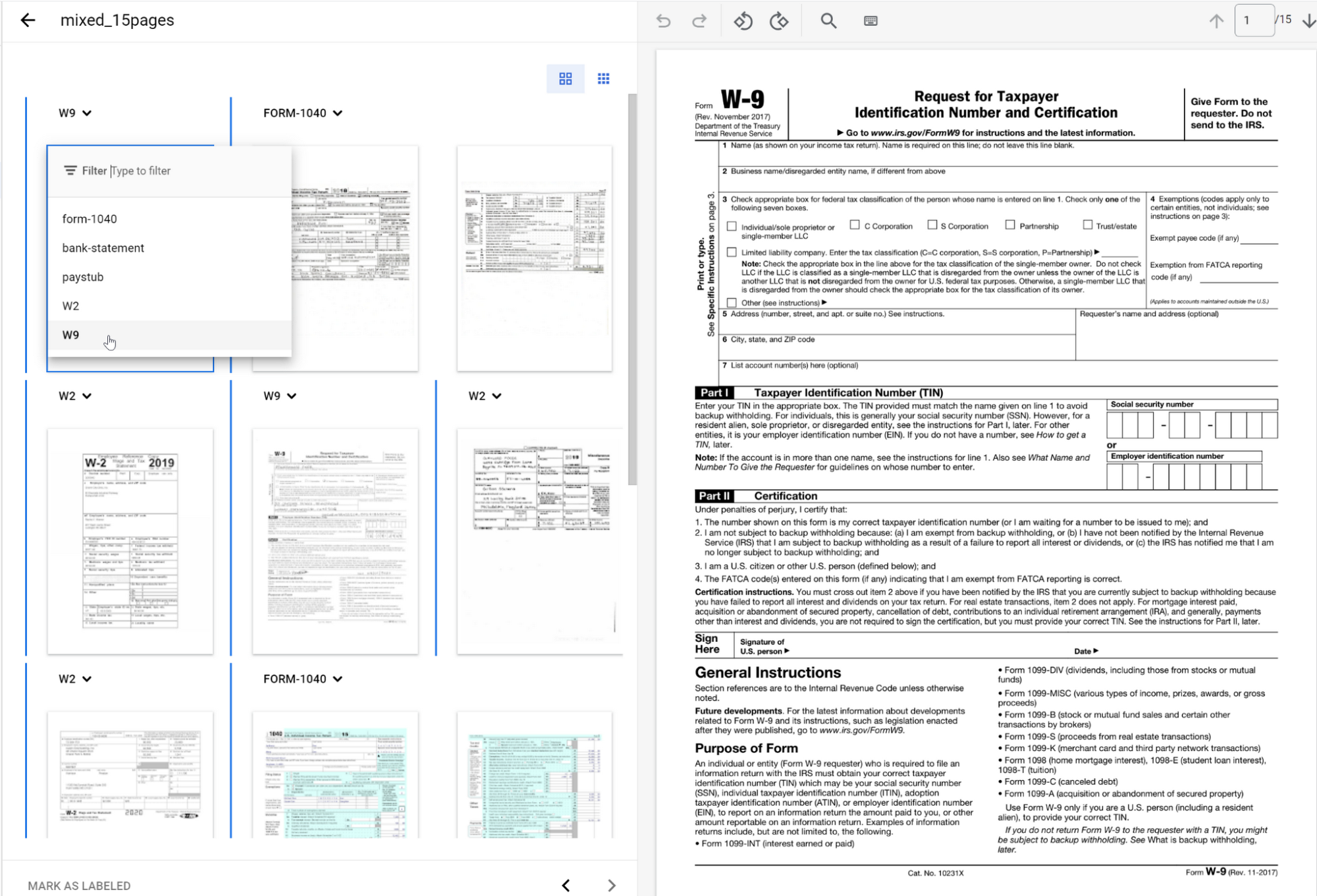This screenshot has width=1317, height=896.
Task: Select form-1040 from the filter menu
Action: coord(89,218)
